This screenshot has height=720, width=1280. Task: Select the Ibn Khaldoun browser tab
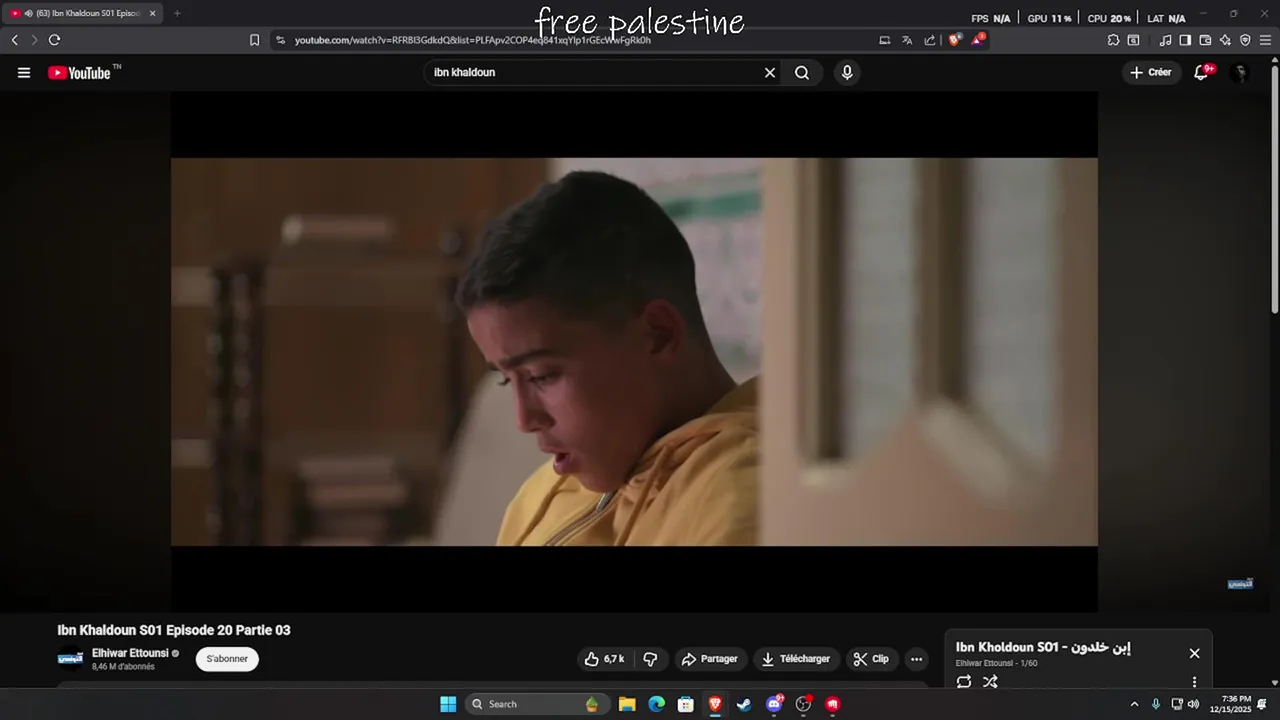(x=82, y=13)
